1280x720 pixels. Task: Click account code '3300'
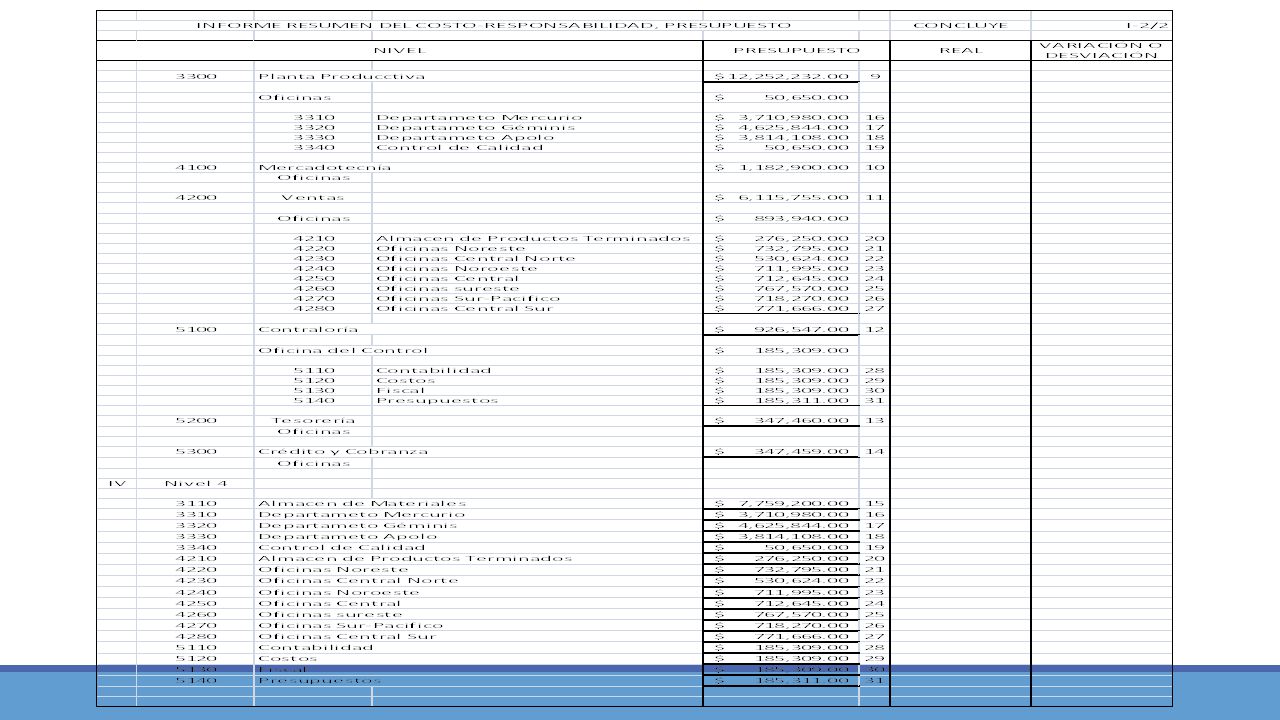pos(196,76)
